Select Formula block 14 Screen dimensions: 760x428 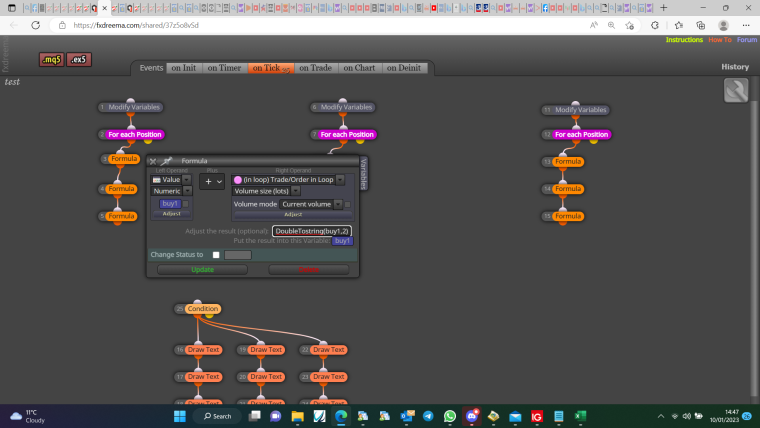(x=568, y=189)
